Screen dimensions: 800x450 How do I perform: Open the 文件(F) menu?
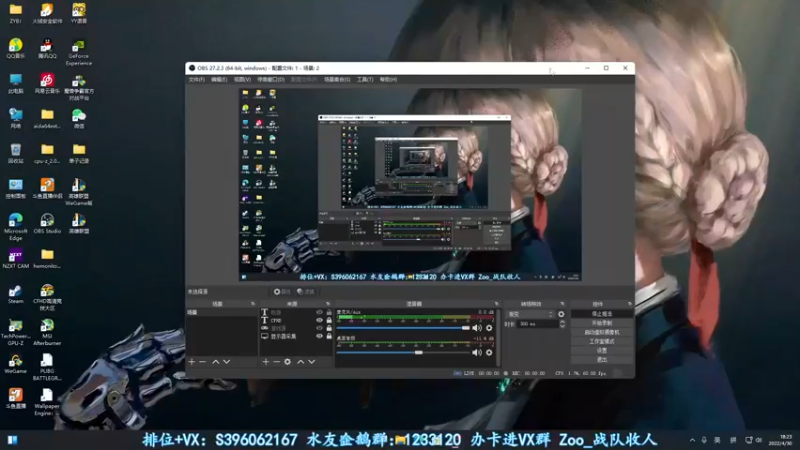(196, 80)
